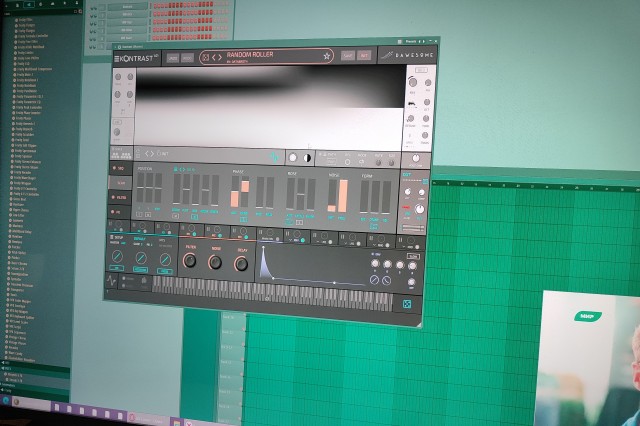Click the NOISE macro knob
640x426 pixels.
(215, 262)
